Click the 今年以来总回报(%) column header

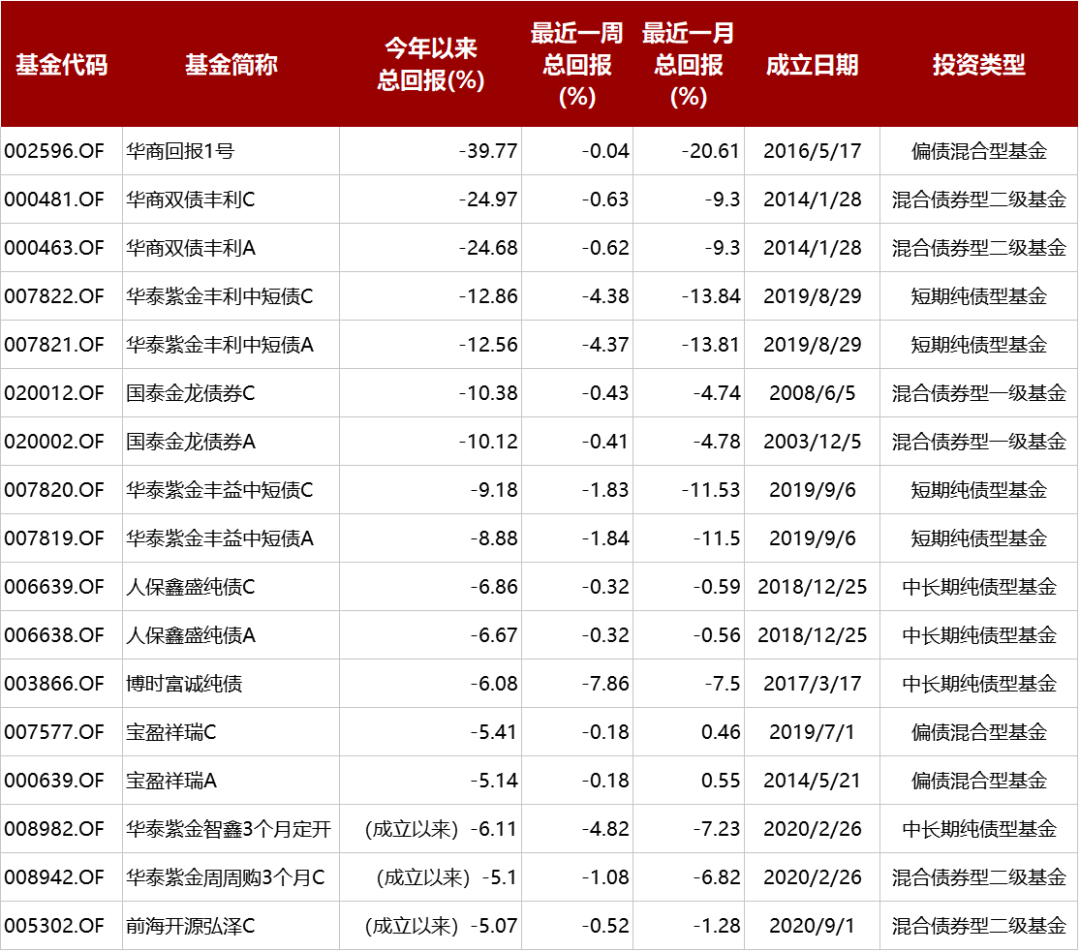(430, 65)
